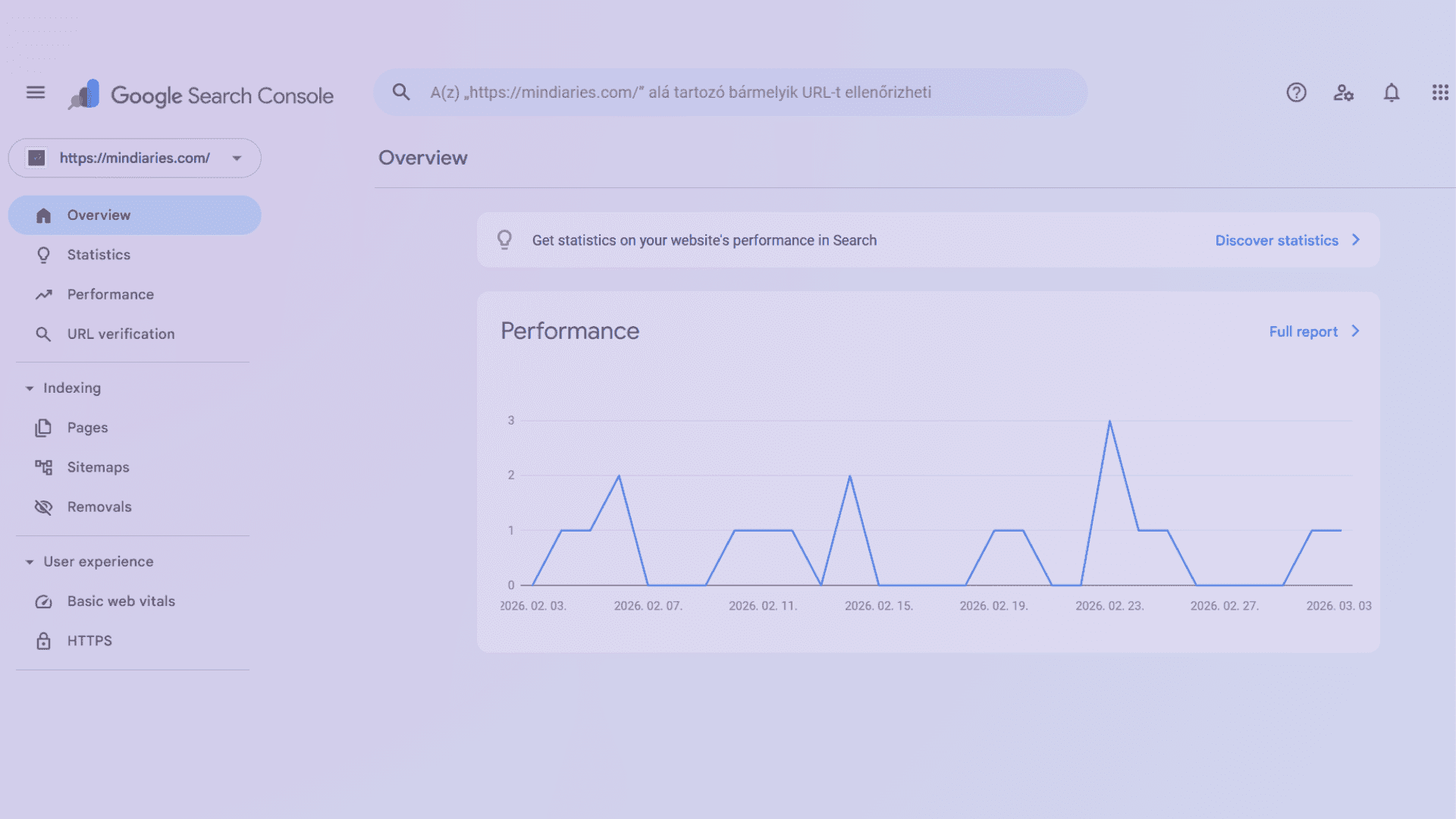The width and height of the screenshot is (1456, 819).
Task: Open the HTTPS report
Action: (135, 641)
